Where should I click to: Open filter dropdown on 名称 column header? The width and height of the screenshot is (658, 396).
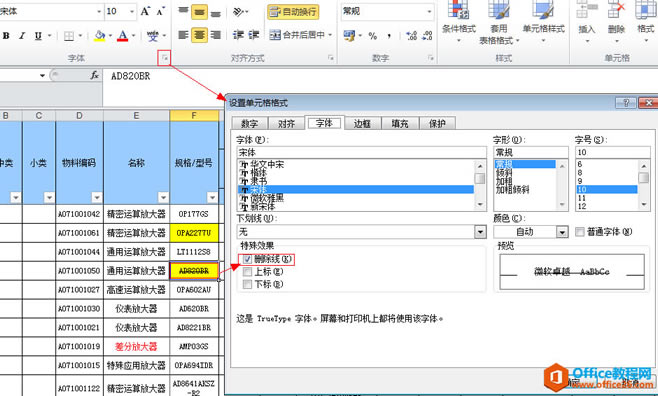click(x=163, y=197)
